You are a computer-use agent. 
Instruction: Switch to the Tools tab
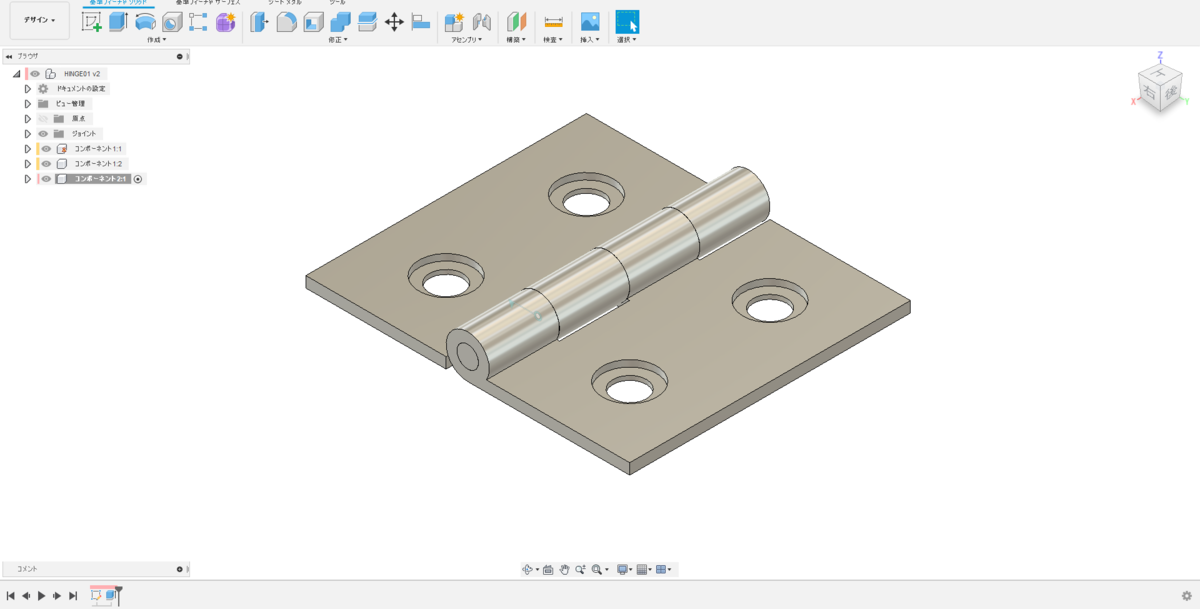coord(337,3)
